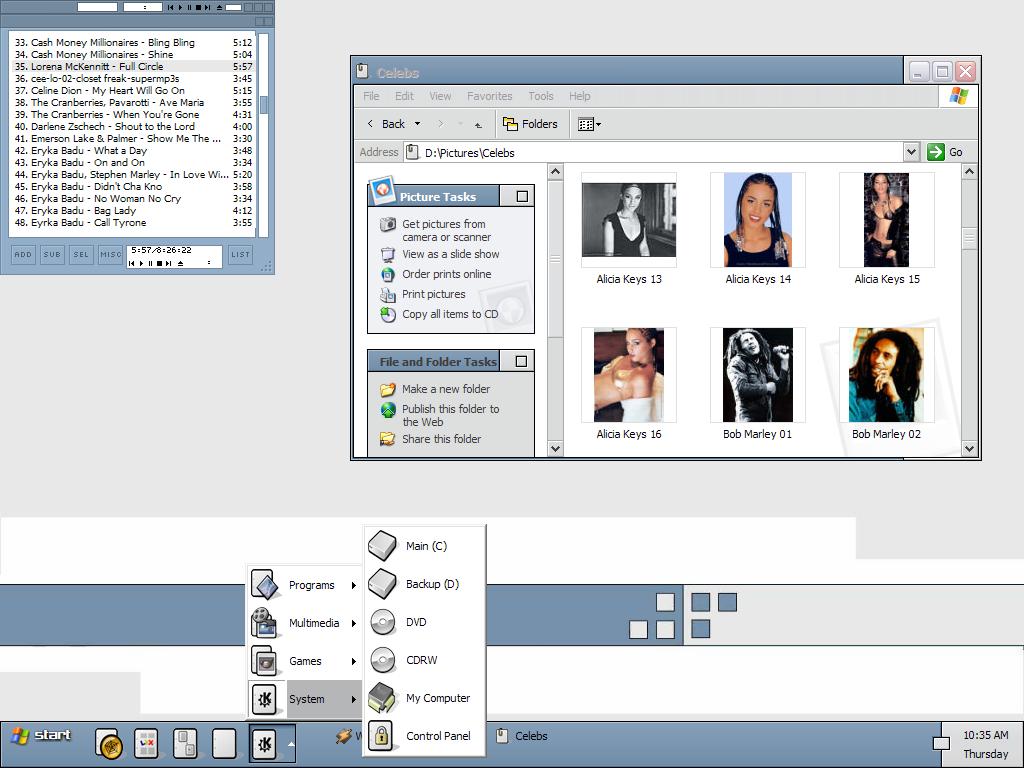Open the Address bar dropdown arrow
Viewport: 1024px width, 768px height.
pyautogui.click(x=911, y=152)
